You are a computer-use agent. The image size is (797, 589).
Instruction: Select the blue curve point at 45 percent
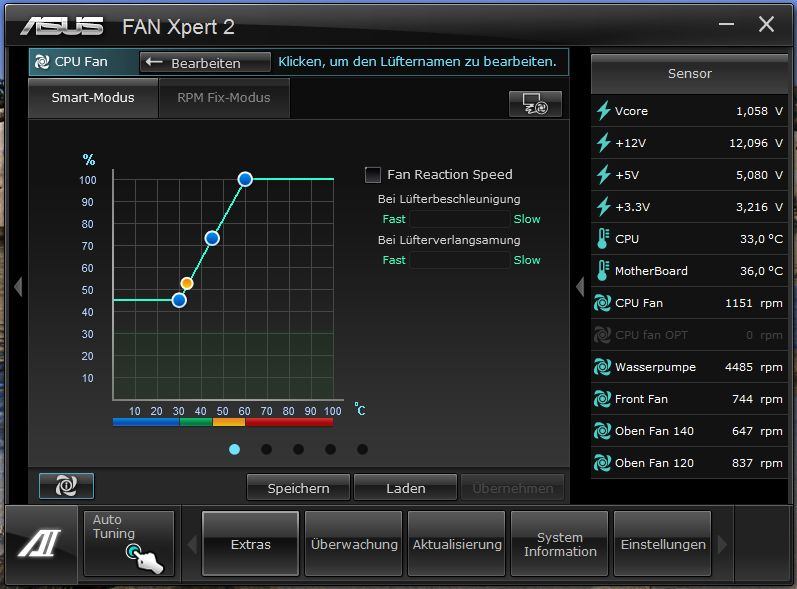point(179,300)
